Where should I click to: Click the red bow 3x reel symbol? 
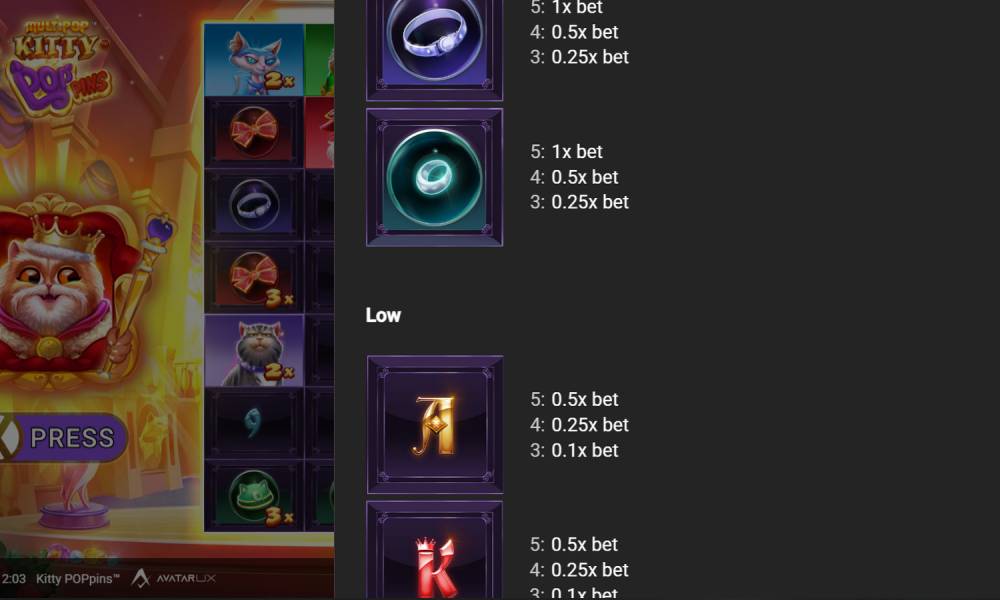tap(254, 278)
